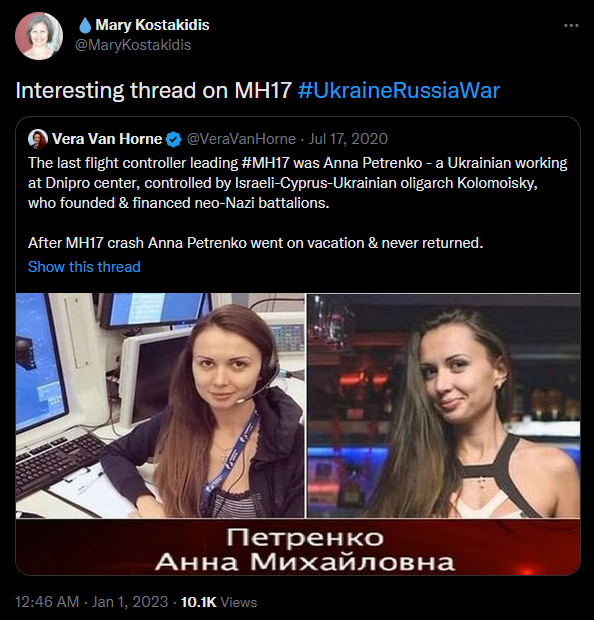Image resolution: width=594 pixels, height=620 pixels.
Task: Click the Mary Kostakidis display name
Action: tap(152, 25)
